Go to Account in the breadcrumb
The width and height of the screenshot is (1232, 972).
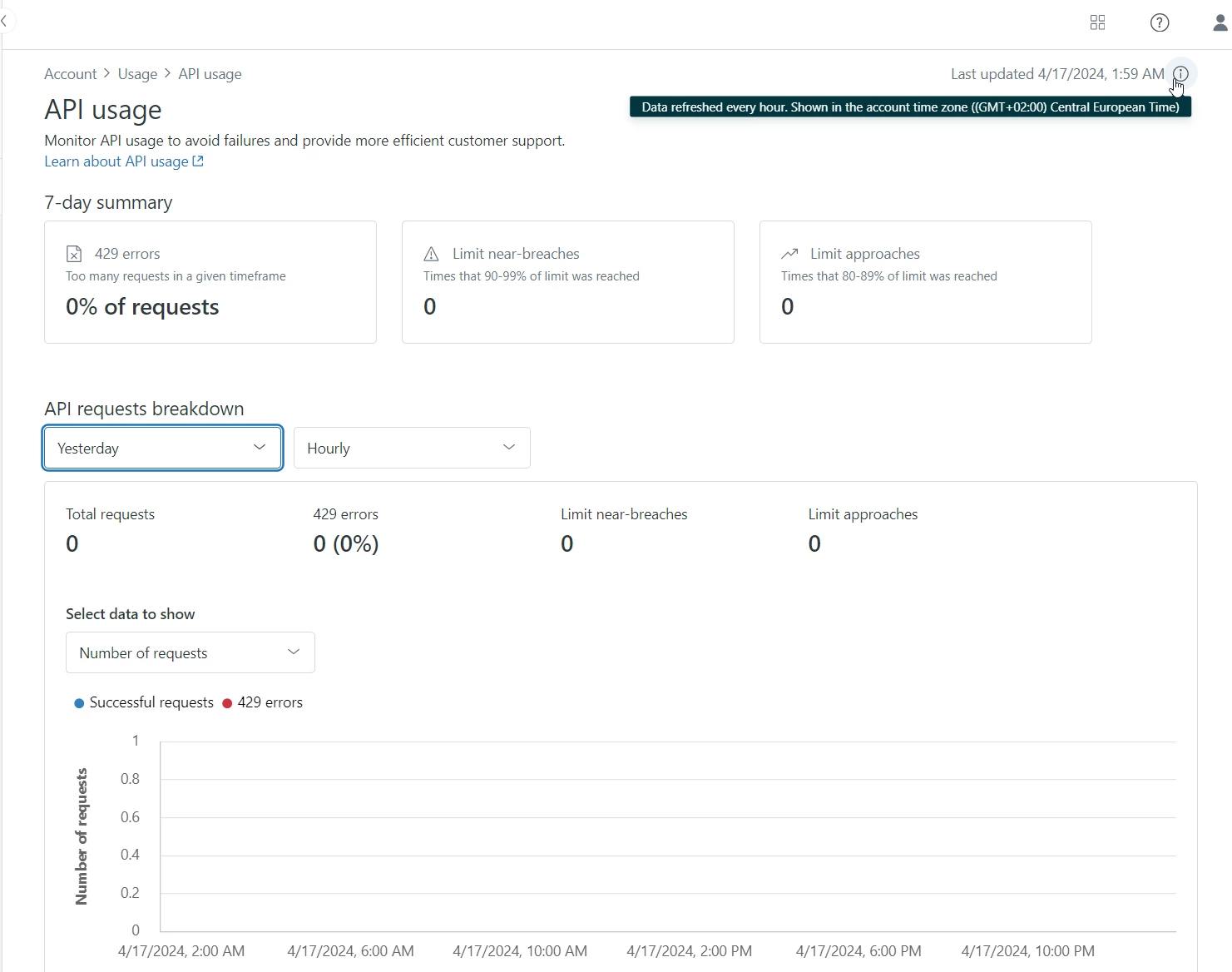(71, 74)
